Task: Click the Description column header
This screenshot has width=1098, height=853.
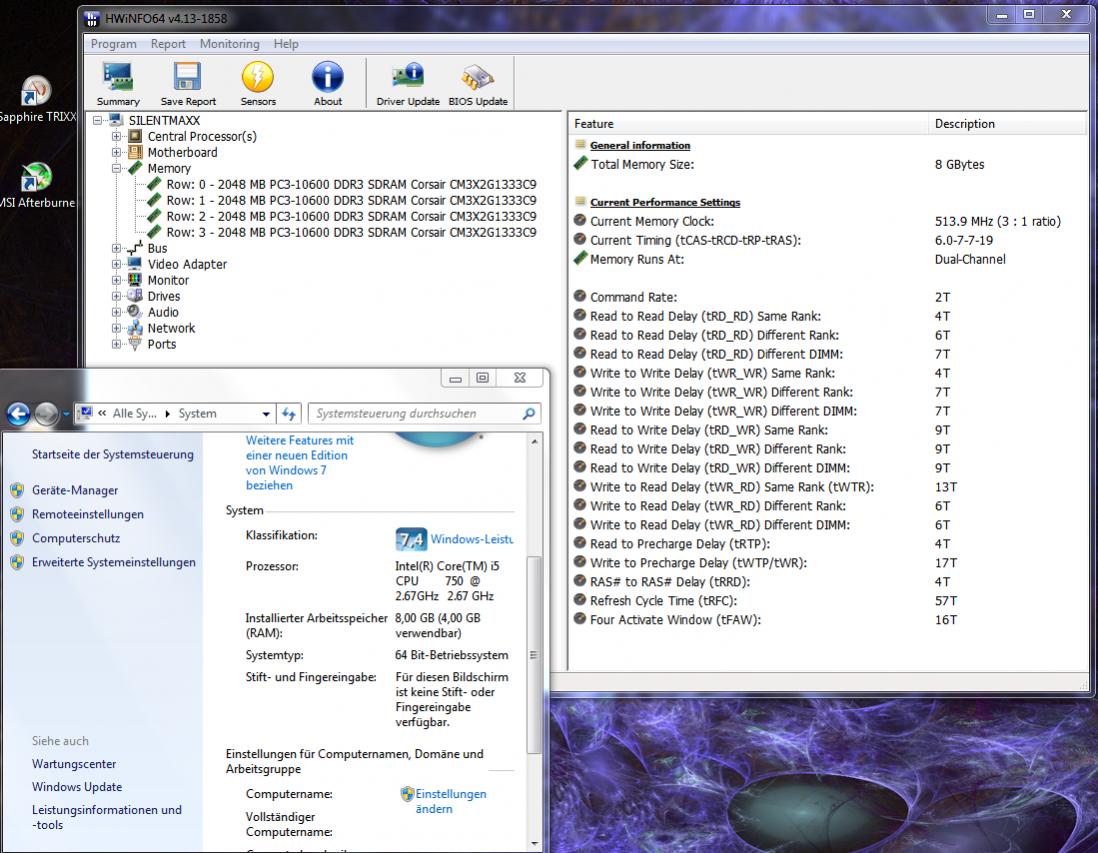Action: pos(1008,124)
